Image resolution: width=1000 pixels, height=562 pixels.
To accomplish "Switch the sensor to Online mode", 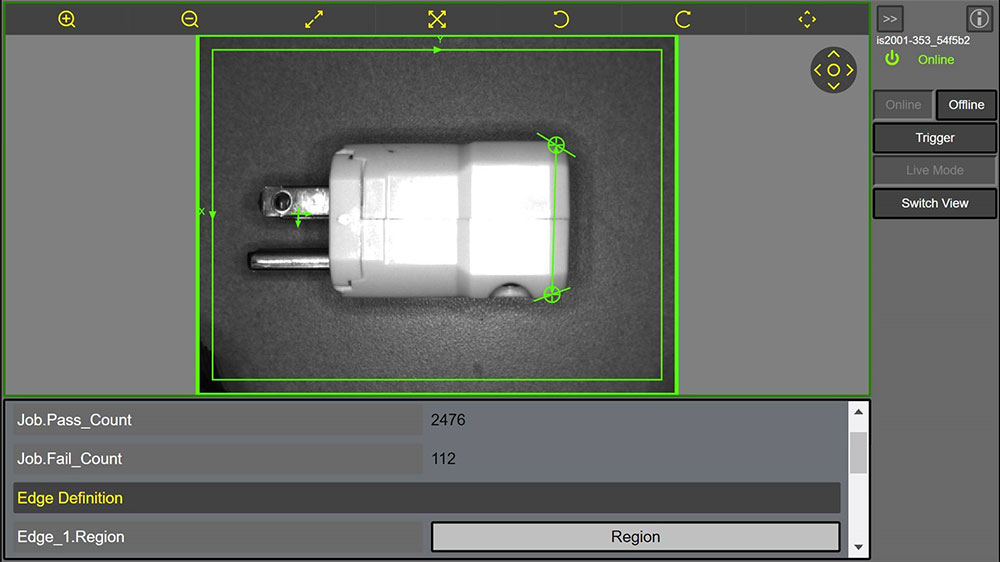I will [x=903, y=105].
